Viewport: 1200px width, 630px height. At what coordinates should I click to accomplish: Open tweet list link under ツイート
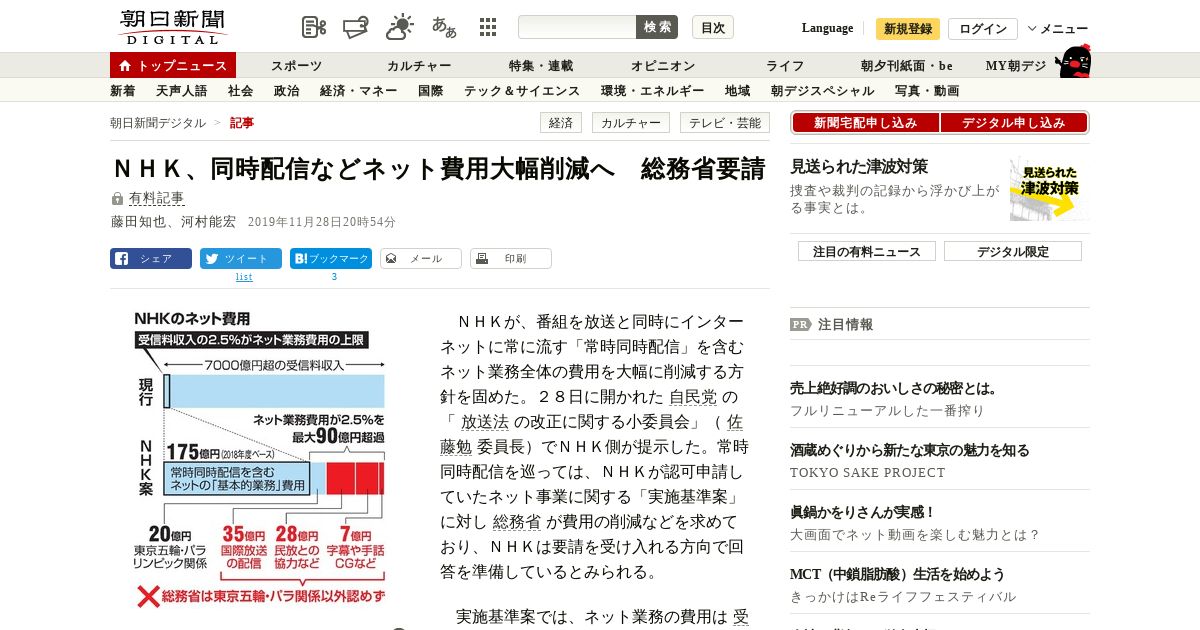pos(244,277)
